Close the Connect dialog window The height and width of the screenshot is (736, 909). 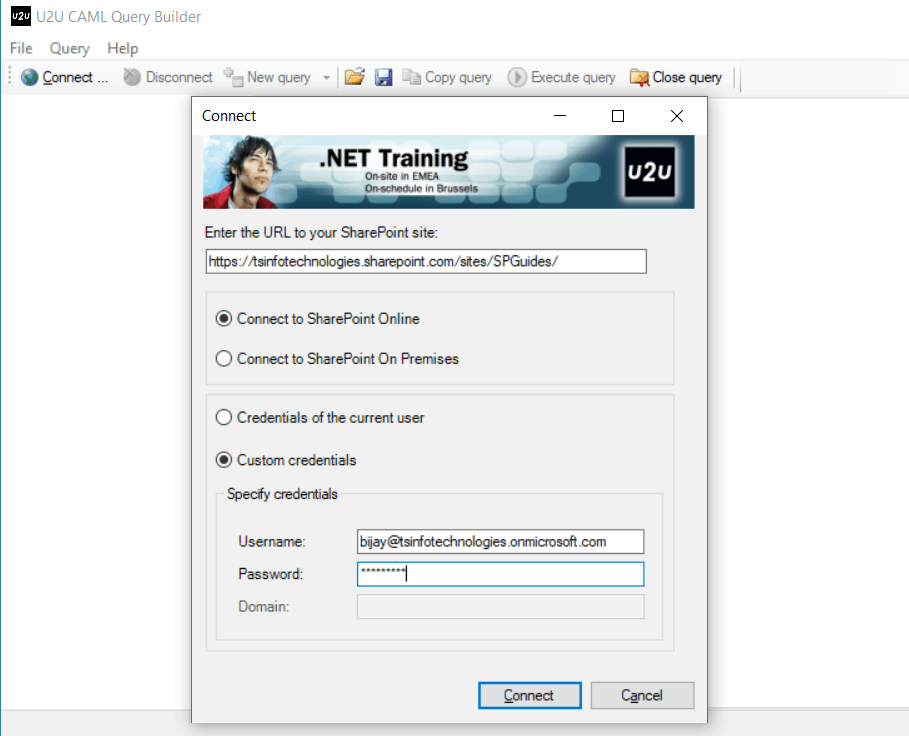(677, 116)
